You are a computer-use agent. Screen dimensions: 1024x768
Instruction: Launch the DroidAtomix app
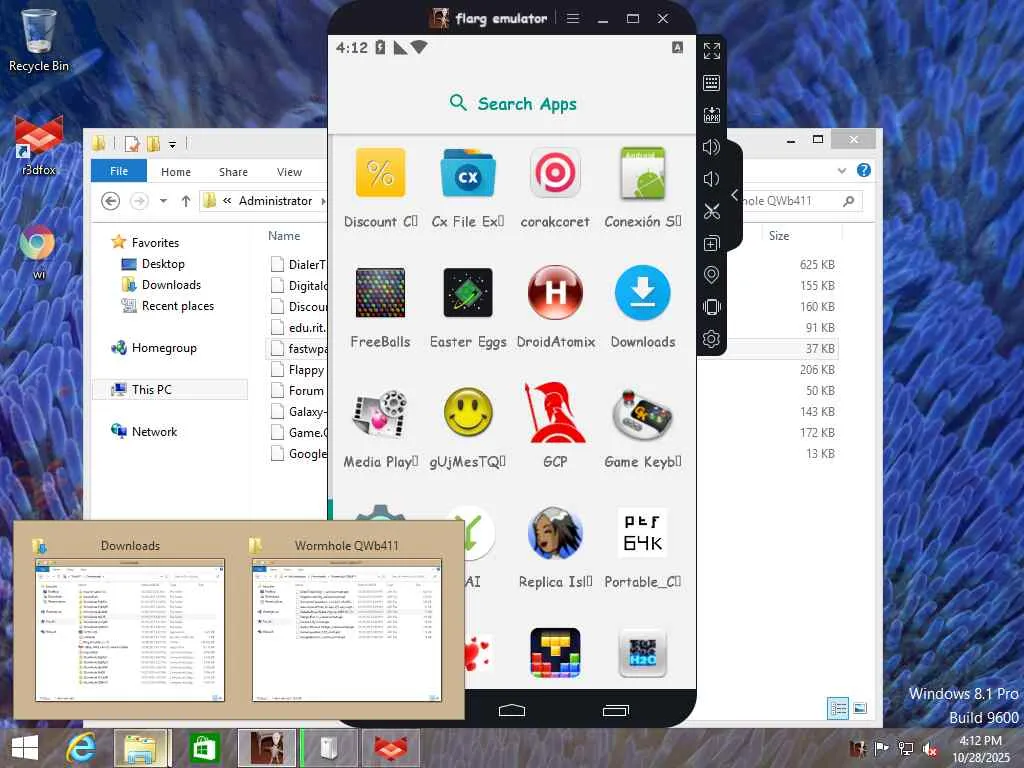(x=555, y=307)
